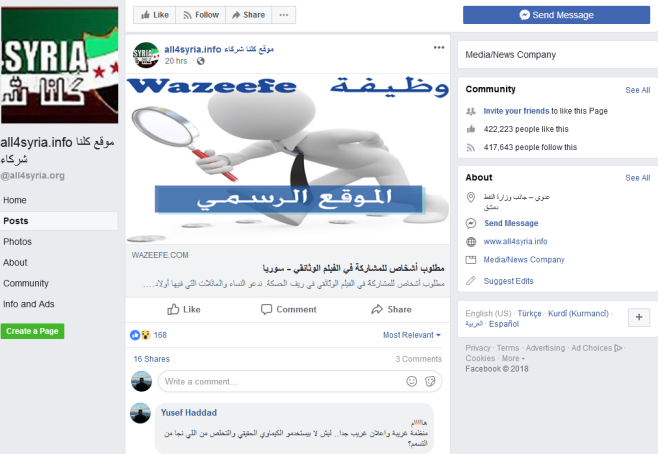Toggle Like on the page header
Viewport: 658px width, 454px height.
(x=154, y=15)
